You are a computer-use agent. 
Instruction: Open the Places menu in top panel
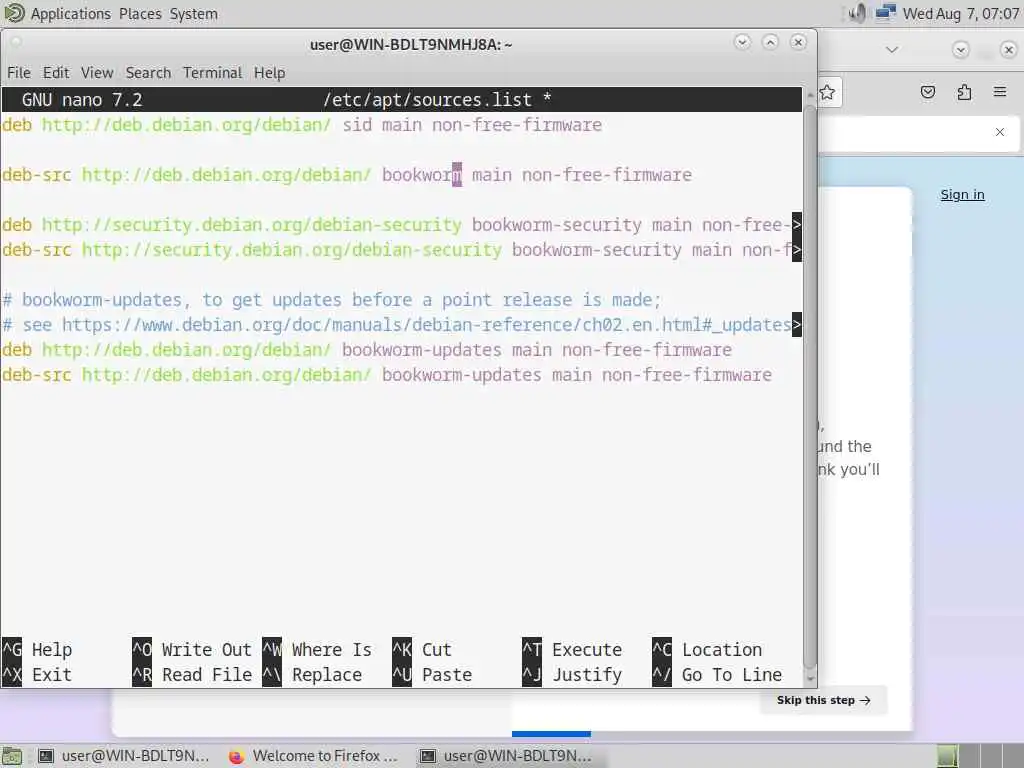(x=140, y=14)
